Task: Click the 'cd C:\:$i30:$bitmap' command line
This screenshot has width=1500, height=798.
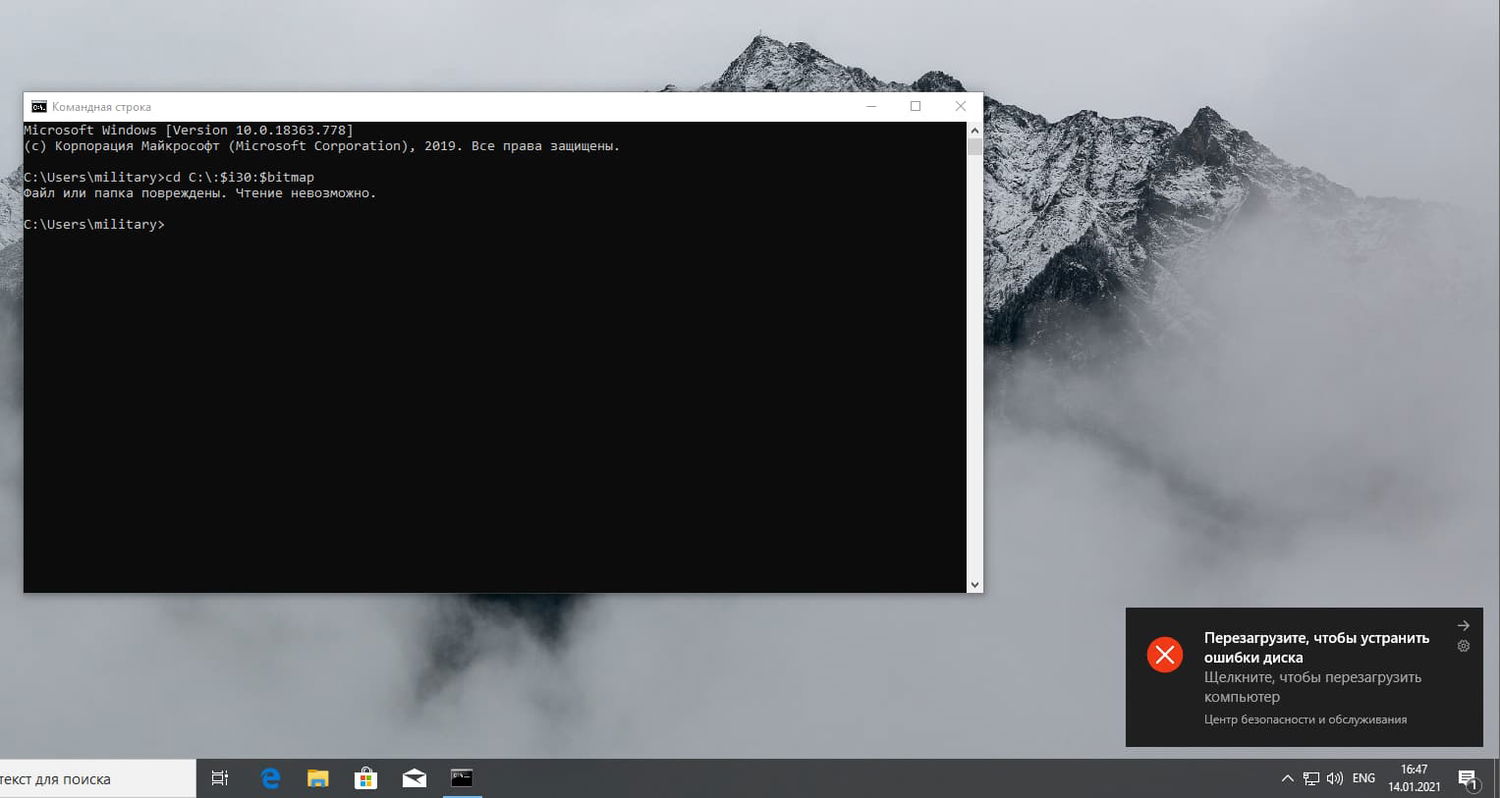Action: (169, 177)
